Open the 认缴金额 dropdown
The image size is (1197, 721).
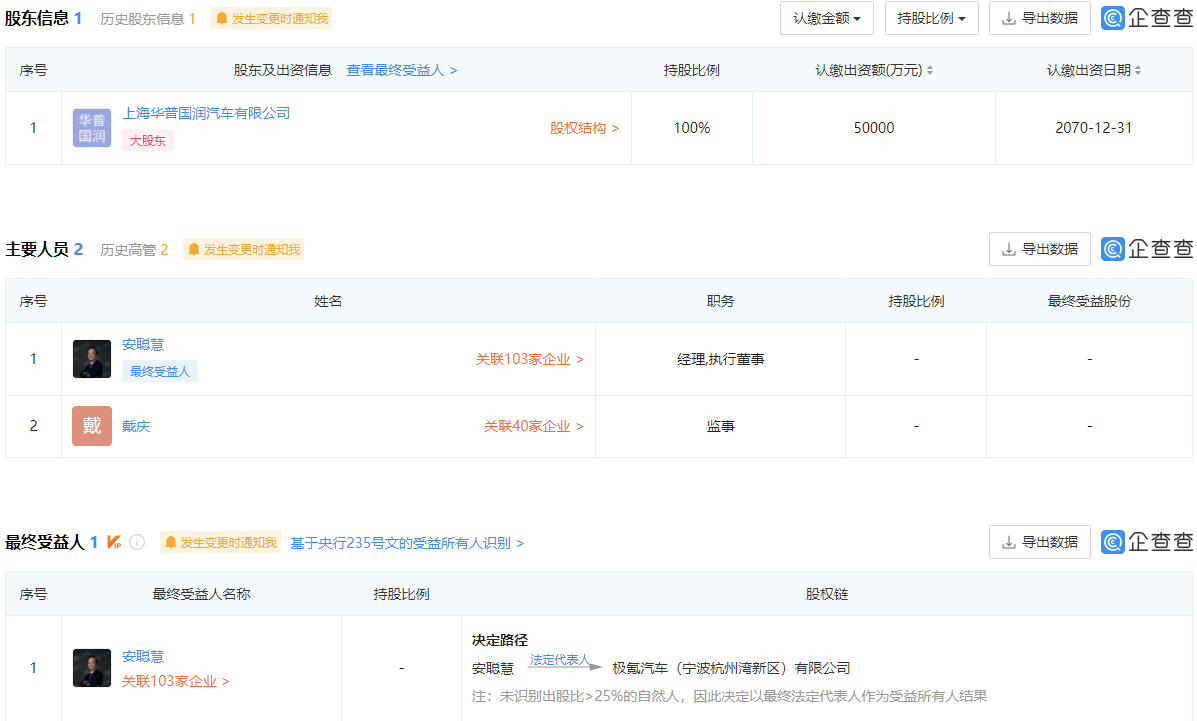(826, 18)
